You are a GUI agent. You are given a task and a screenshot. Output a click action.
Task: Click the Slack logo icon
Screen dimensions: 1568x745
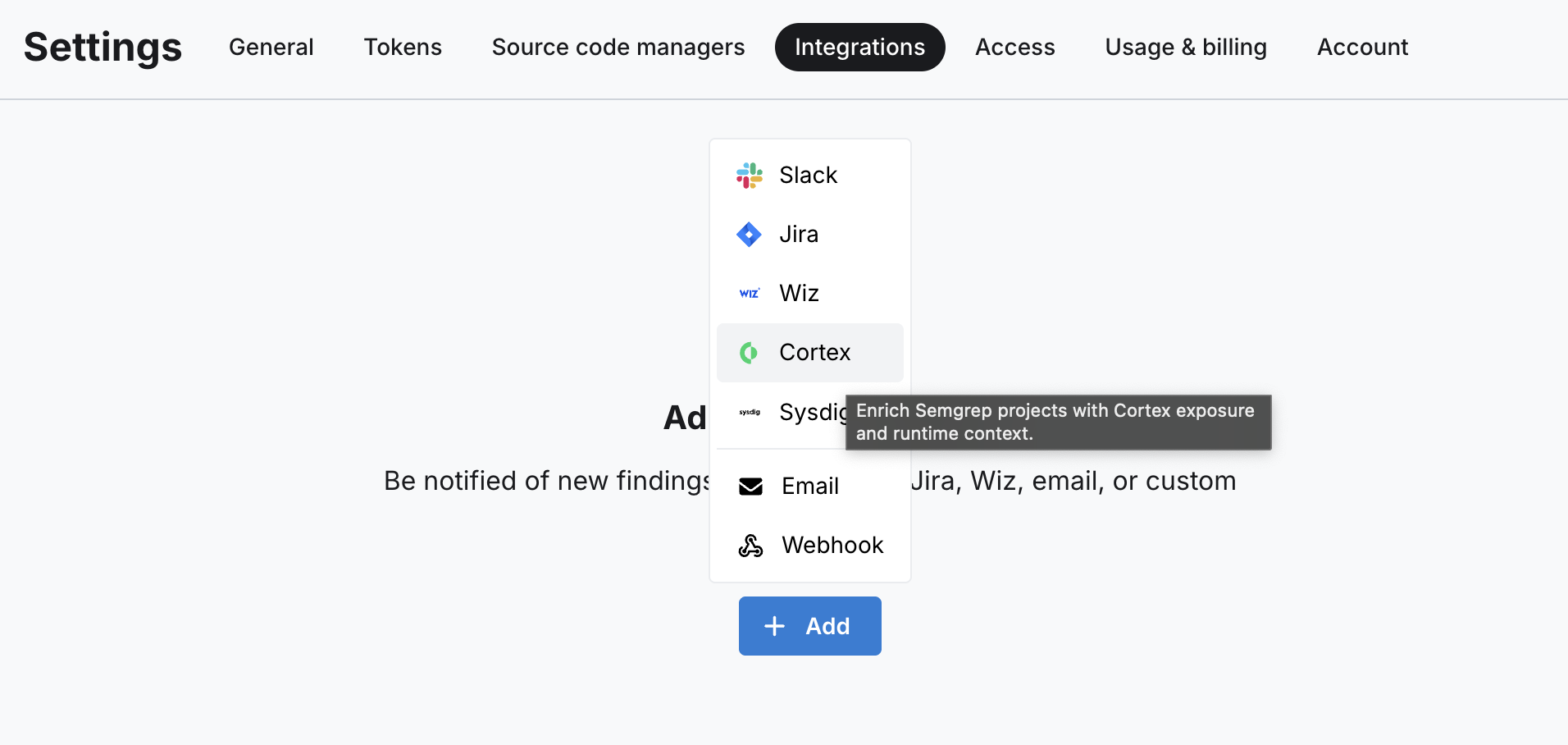(x=749, y=175)
